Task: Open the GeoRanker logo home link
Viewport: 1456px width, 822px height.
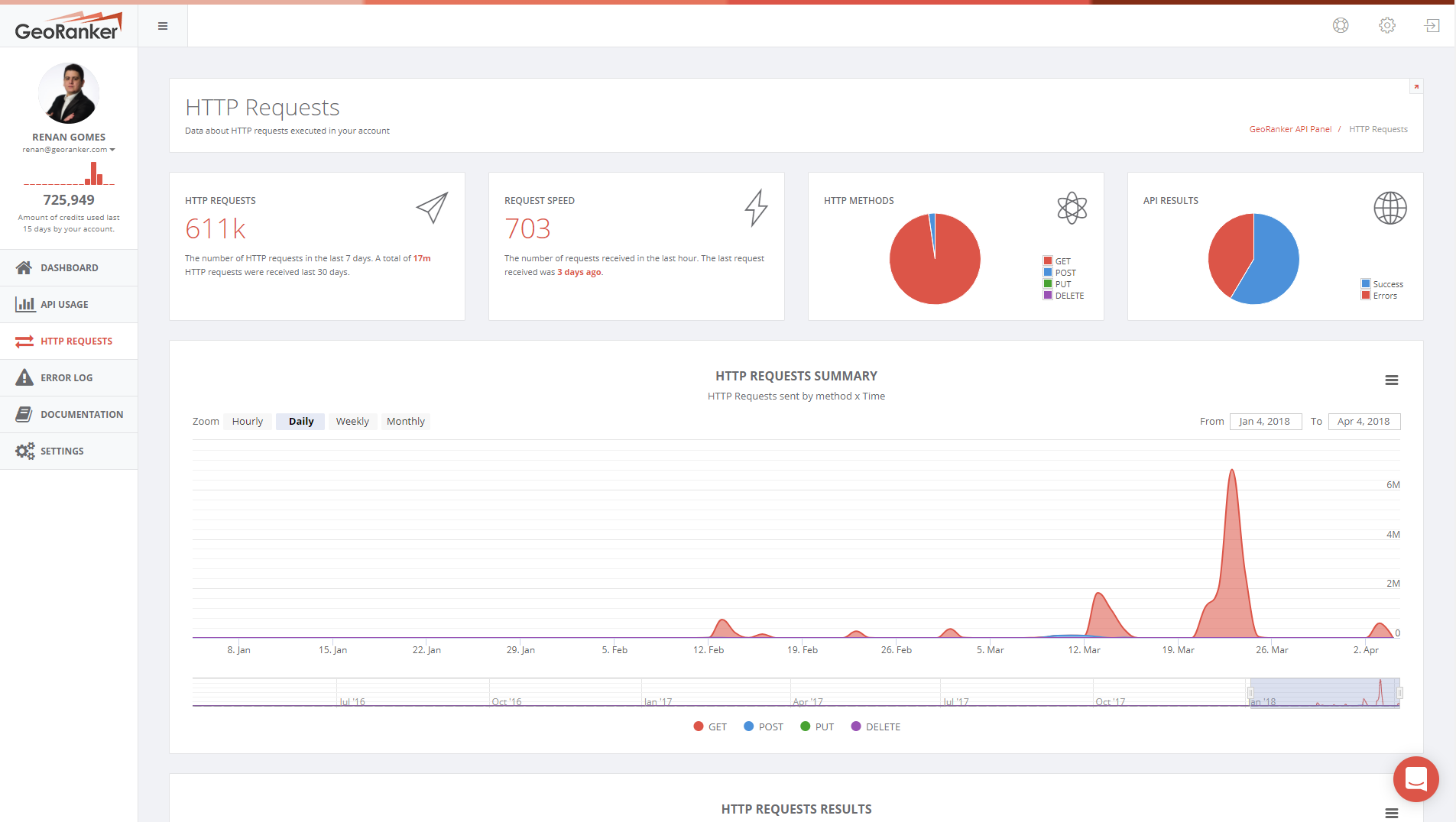Action: pyautogui.click(x=68, y=26)
